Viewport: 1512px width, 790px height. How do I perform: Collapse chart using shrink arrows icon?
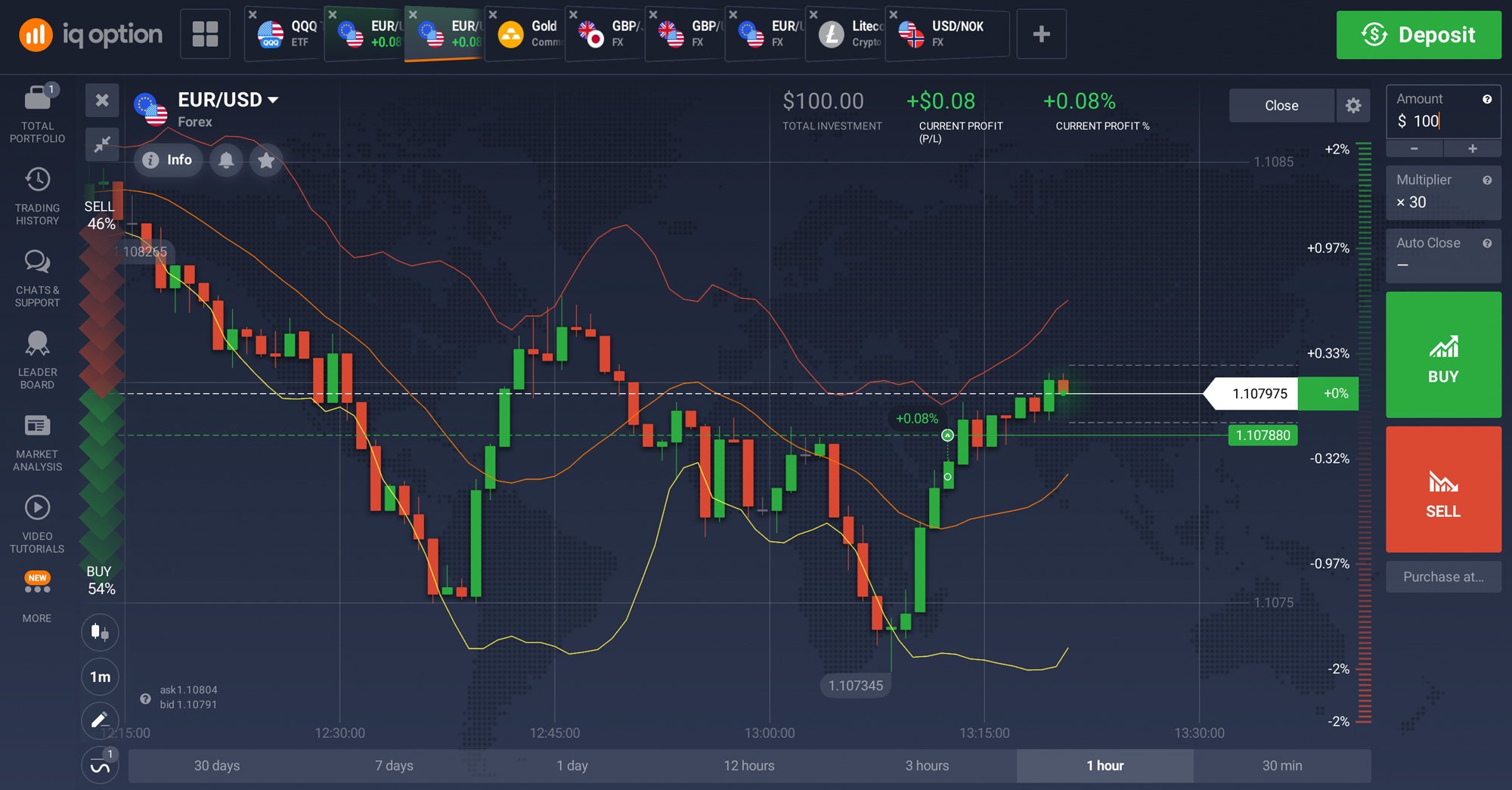pyautogui.click(x=102, y=144)
